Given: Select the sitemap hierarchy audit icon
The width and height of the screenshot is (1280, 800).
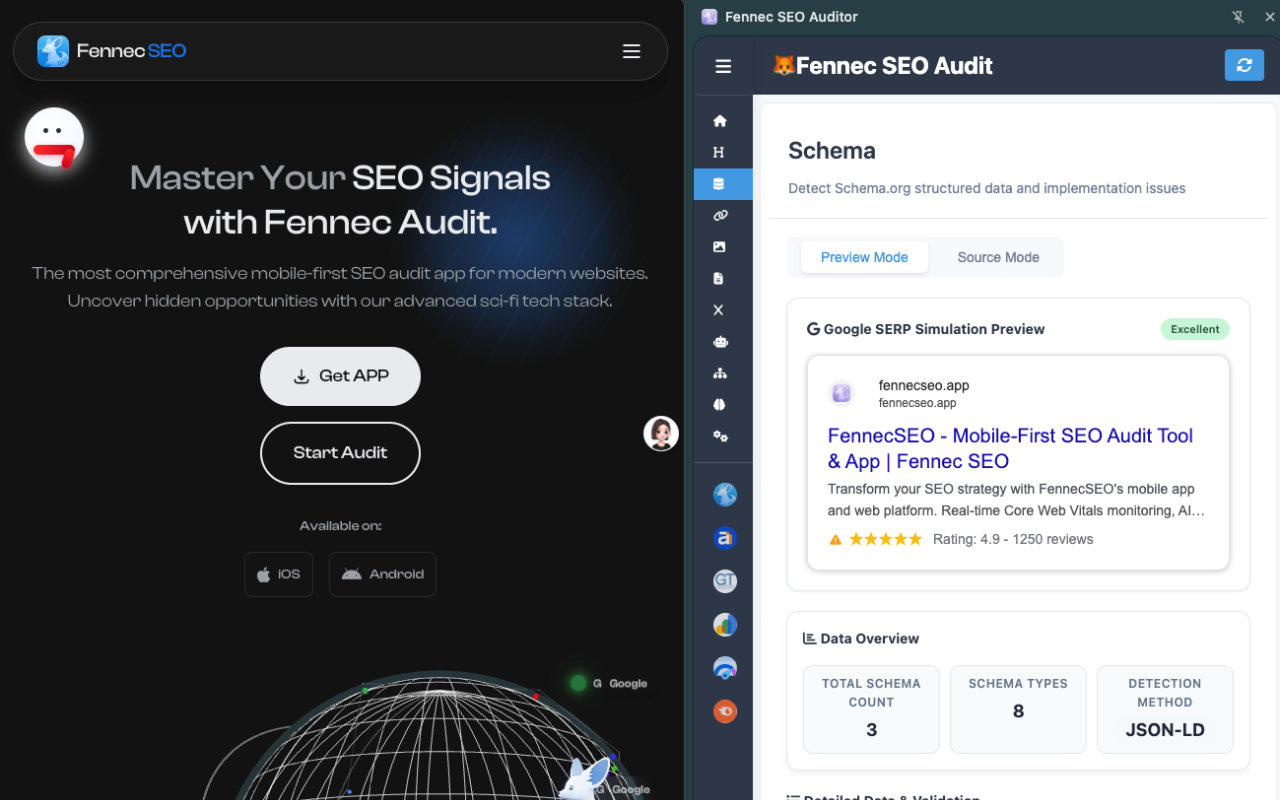Looking at the screenshot, I should (x=719, y=372).
